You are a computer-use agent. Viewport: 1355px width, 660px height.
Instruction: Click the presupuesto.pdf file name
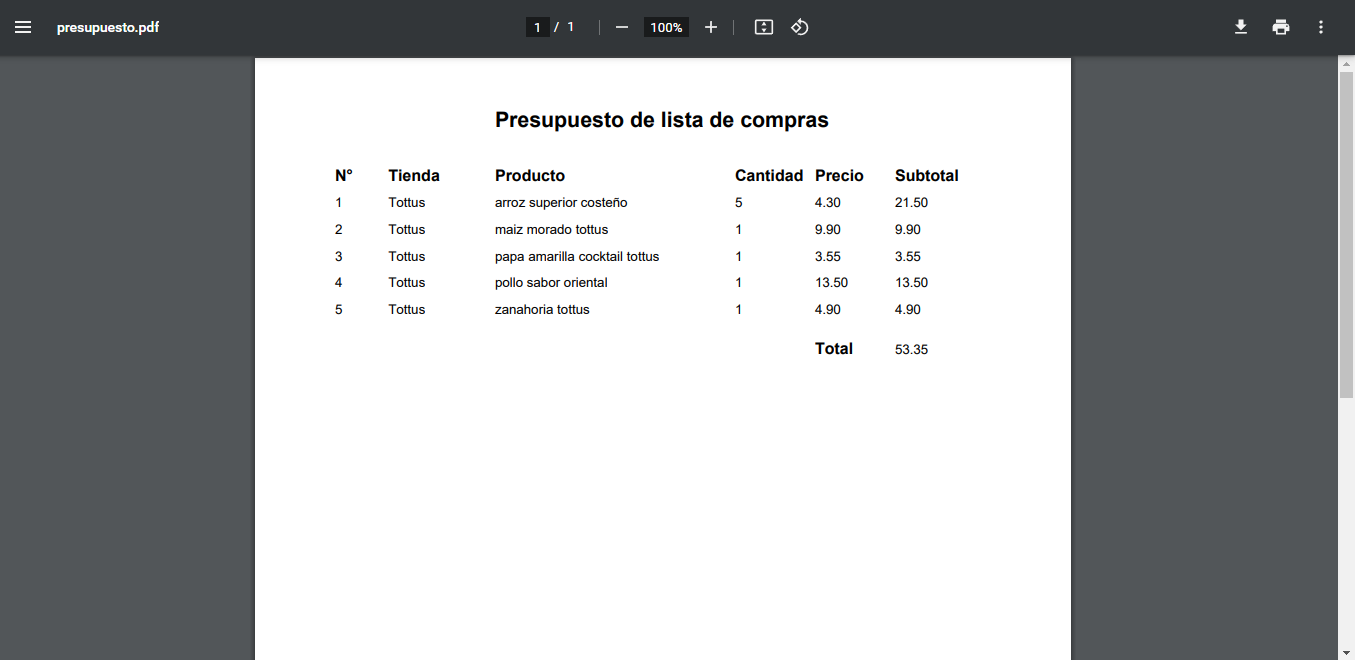tap(108, 27)
